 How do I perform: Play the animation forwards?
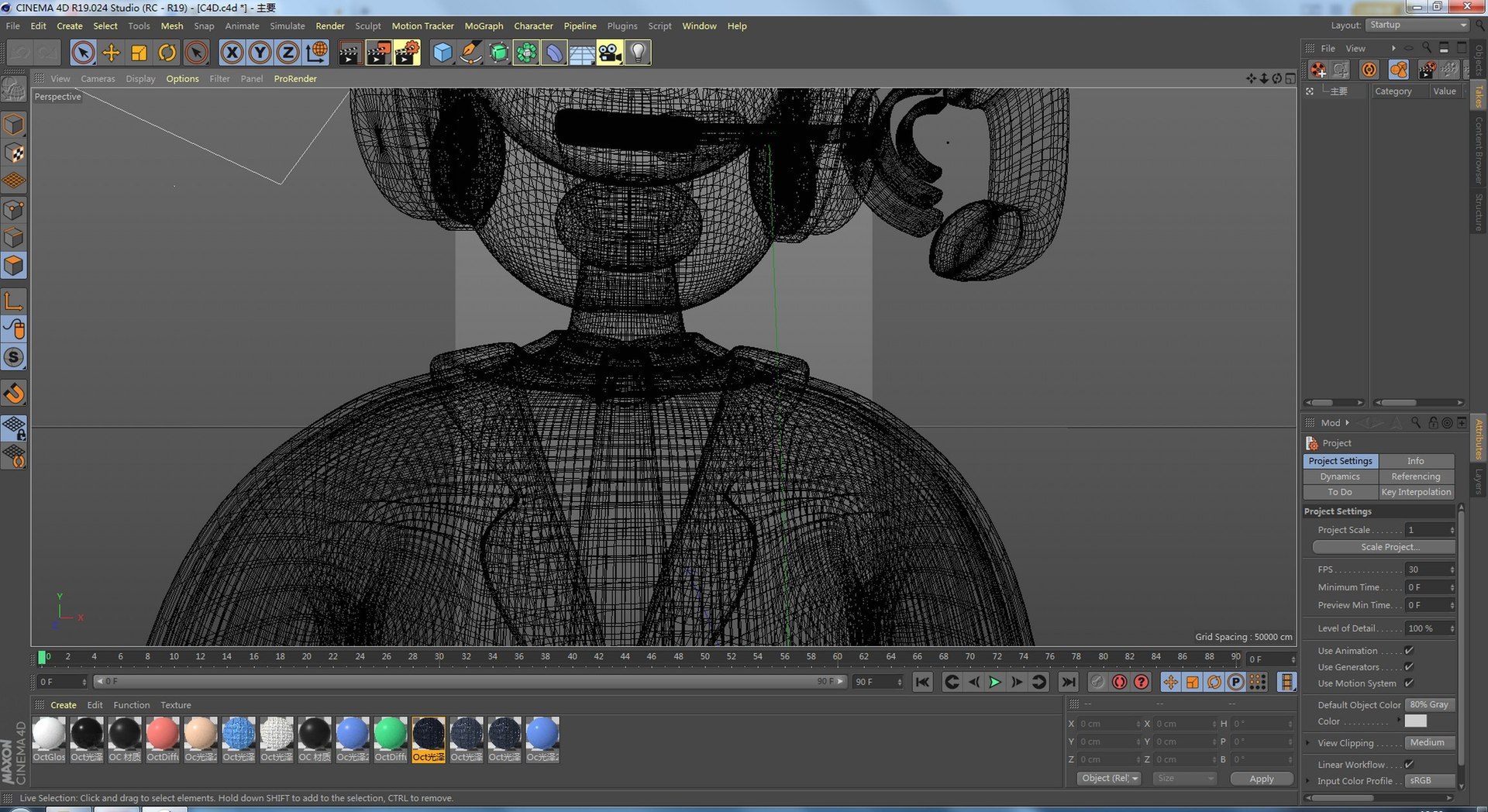[x=995, y=682]
